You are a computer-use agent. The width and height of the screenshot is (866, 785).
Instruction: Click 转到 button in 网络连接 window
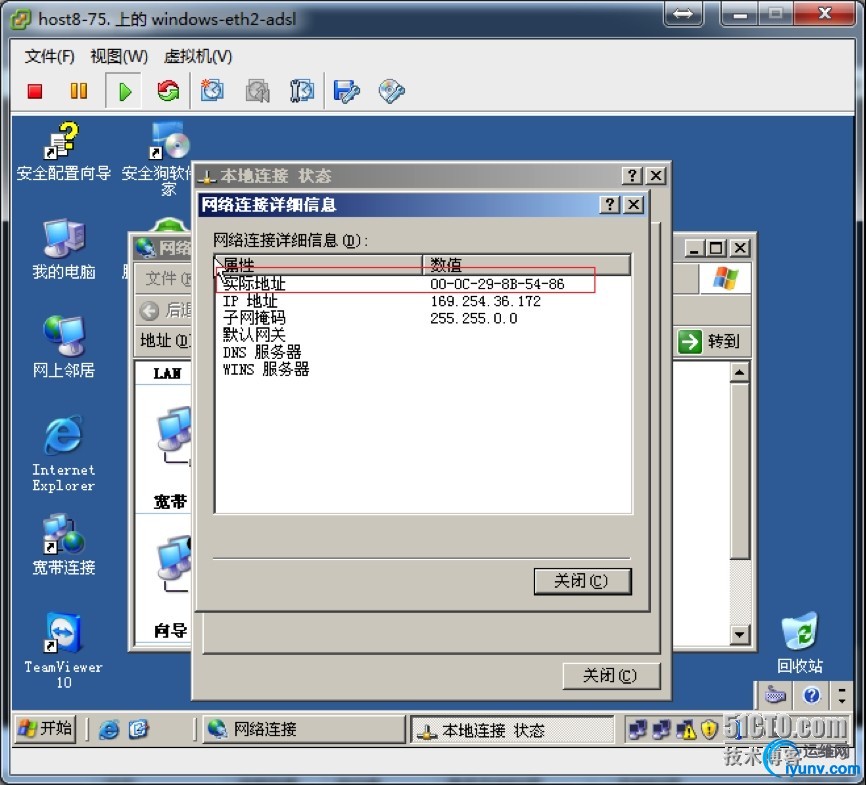pyautogui.click(x=709, y=341)
